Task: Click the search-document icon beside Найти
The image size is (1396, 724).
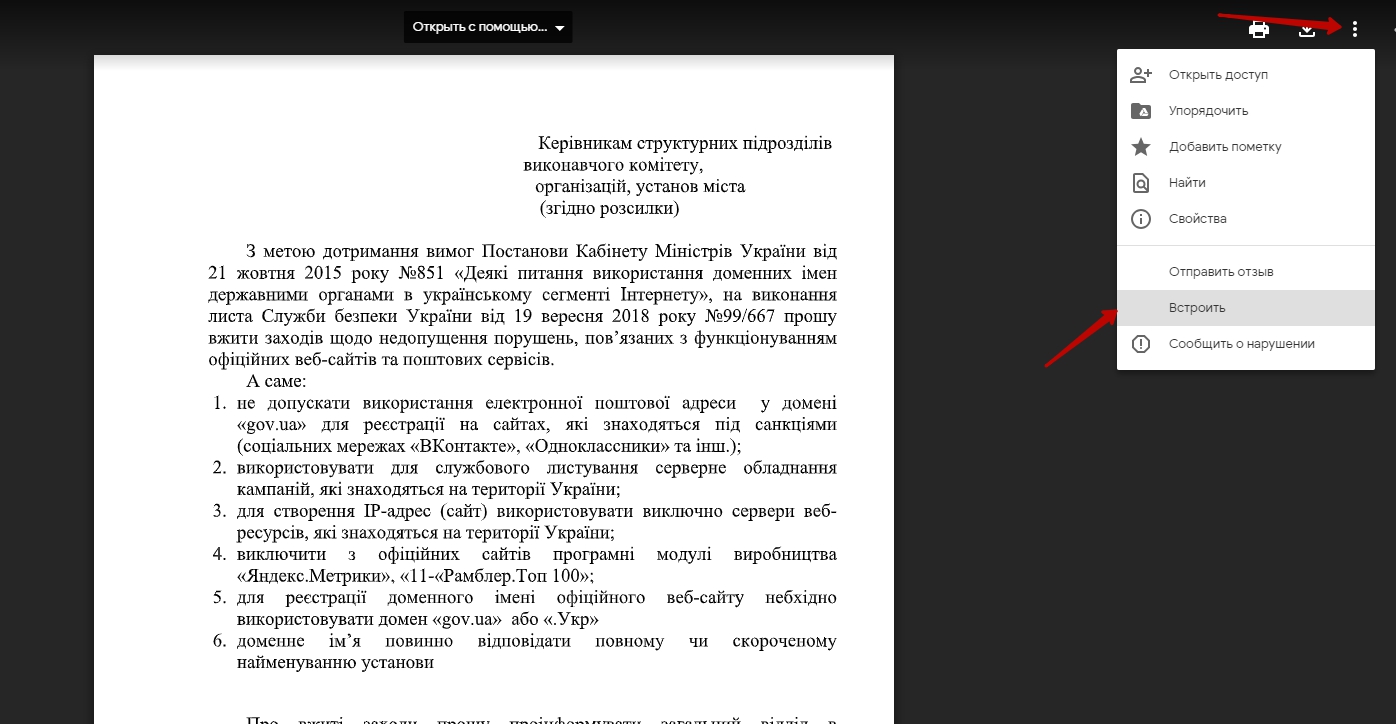Action: click(1141, 183)
